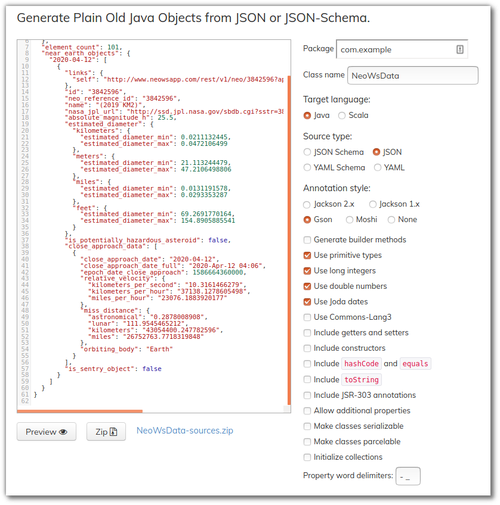Click the "orbiting_body": "Earth" line

(128, 349)
